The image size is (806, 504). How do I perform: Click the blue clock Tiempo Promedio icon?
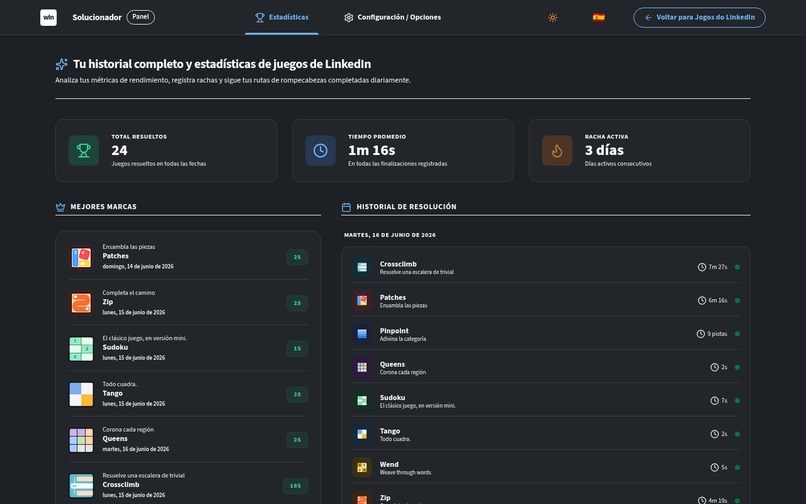tap(320, 150)
